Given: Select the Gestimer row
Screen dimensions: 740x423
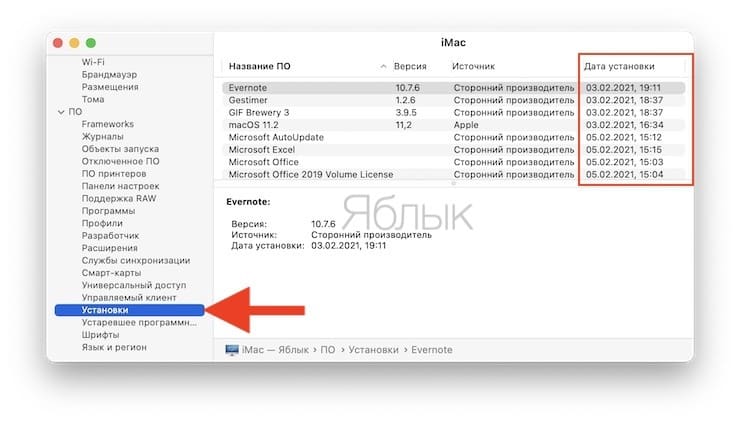Looking at the screenshot, I should click(x=453, y=100).
